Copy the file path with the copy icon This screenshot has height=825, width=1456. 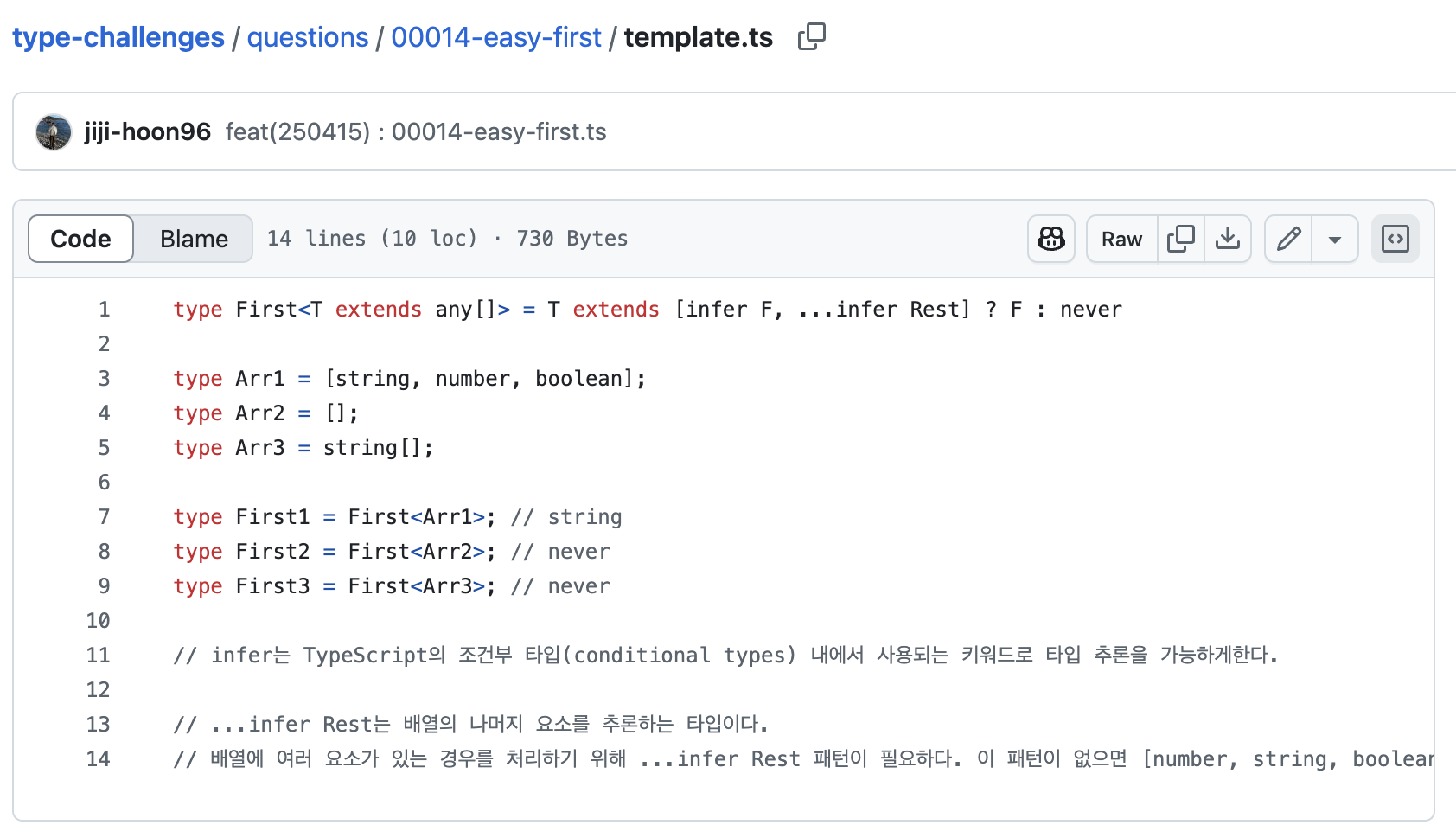coord(811,37)
